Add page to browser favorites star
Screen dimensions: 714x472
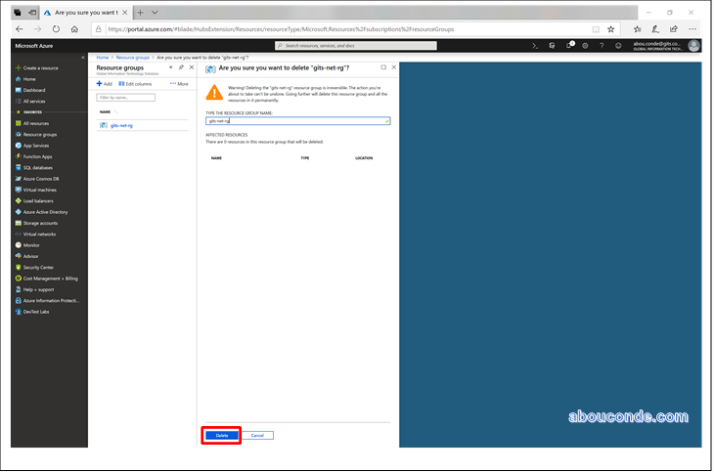click(x=611, y=29)
